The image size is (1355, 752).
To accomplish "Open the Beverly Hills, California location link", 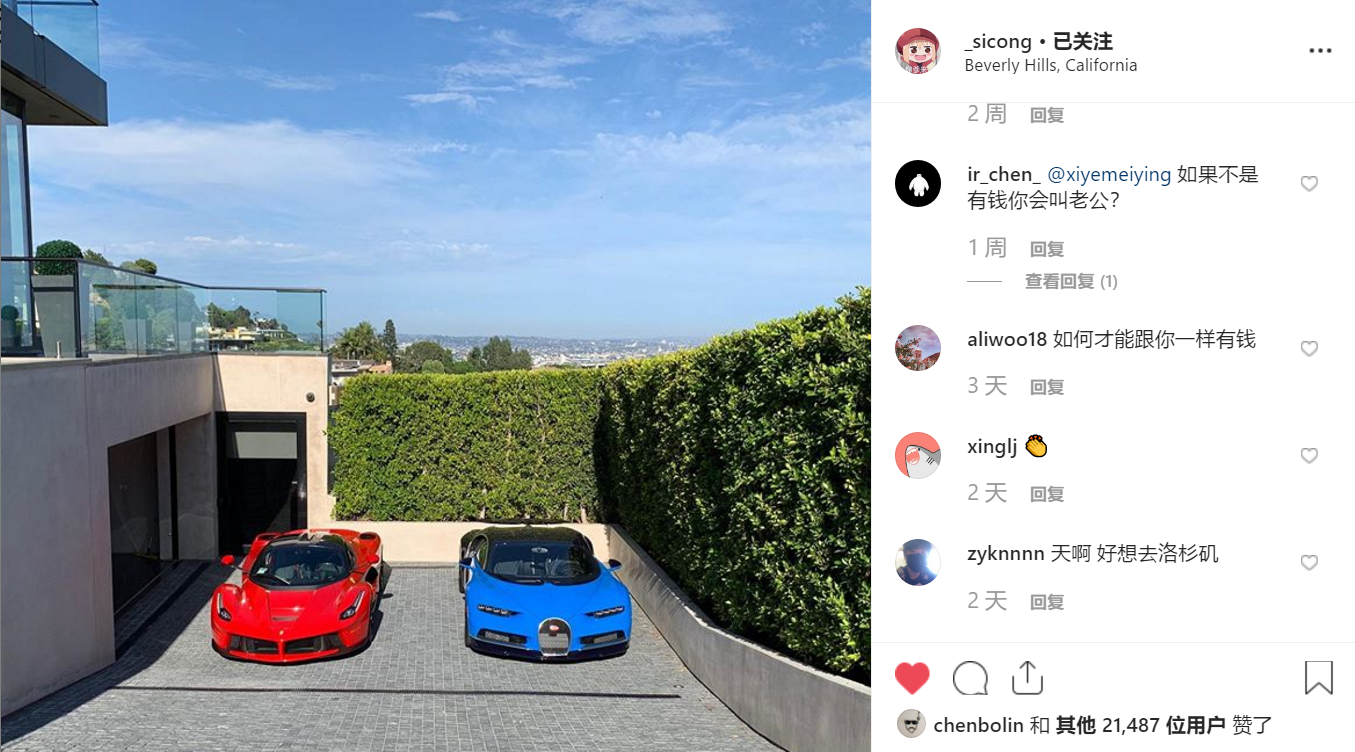I will pyautogui.click(x=1051, y=66).
